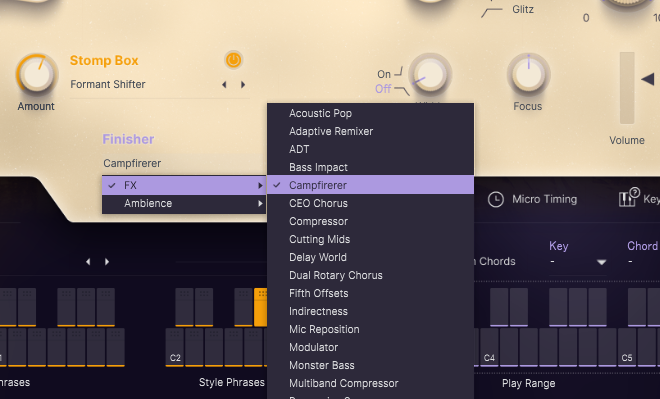Image resolution: width=660 pixels, height=399 pixels.
Task: Select CEO Chorus finisher
Action: [x=370, y=203]
